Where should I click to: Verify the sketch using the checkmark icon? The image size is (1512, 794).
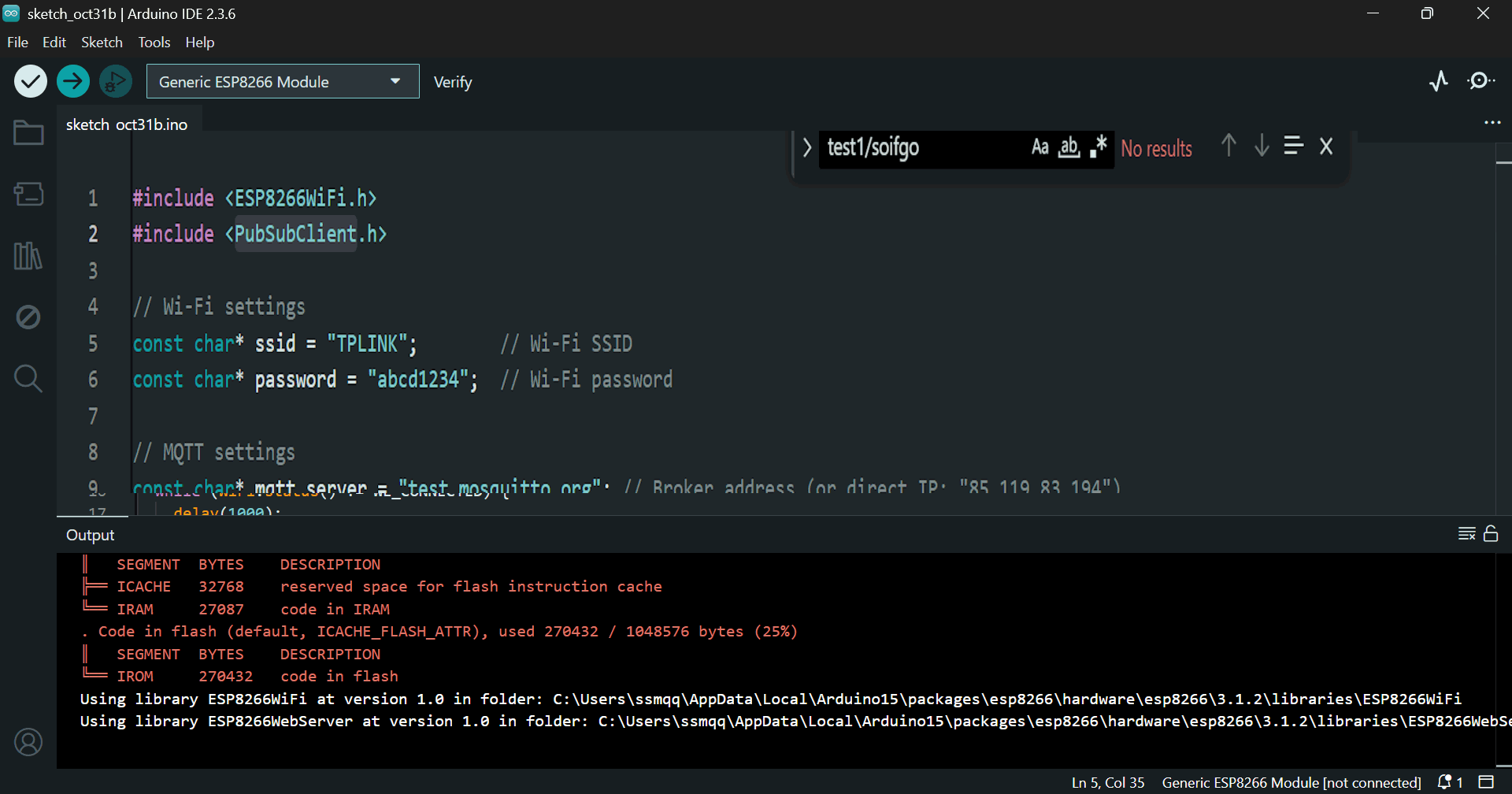(x=30, y=80)
